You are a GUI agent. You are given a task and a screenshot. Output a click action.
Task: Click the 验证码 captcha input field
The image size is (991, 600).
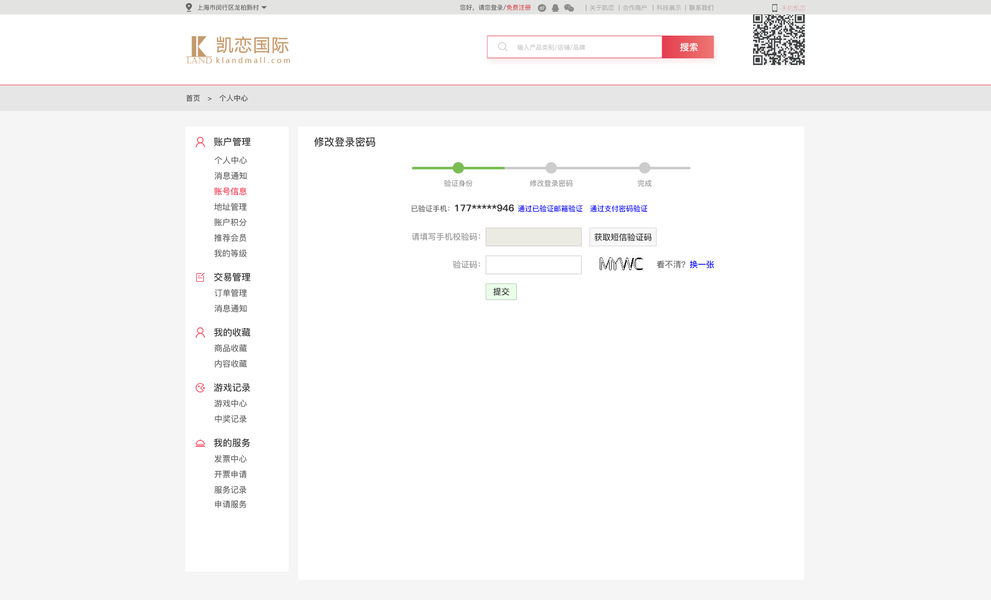click(533, 264)
